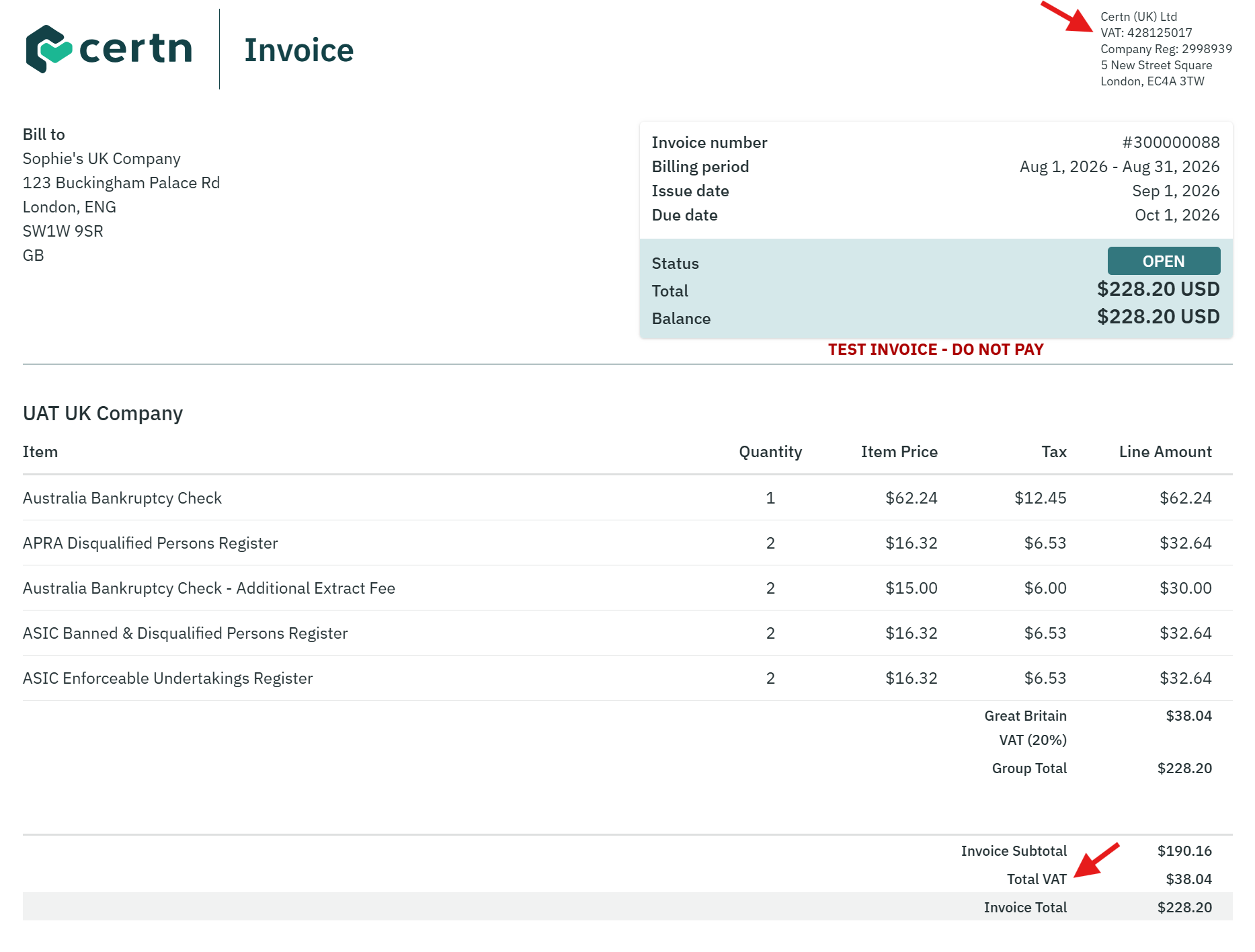The height and width of the screenshot is (952, 1255).
Task: Select the Invoice Total label
Action: [1025, 908]
